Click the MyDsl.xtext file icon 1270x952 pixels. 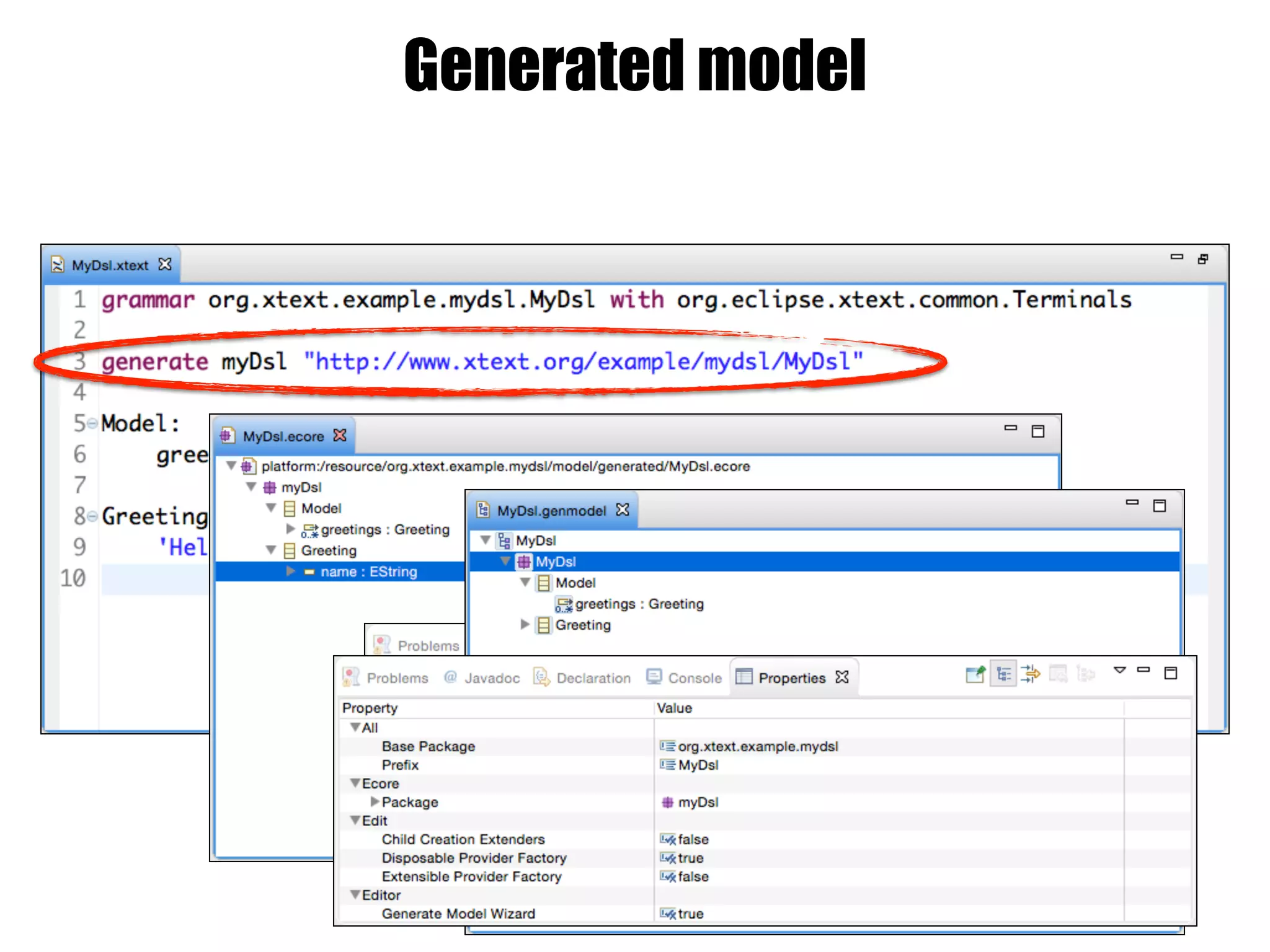pos(58,265)
